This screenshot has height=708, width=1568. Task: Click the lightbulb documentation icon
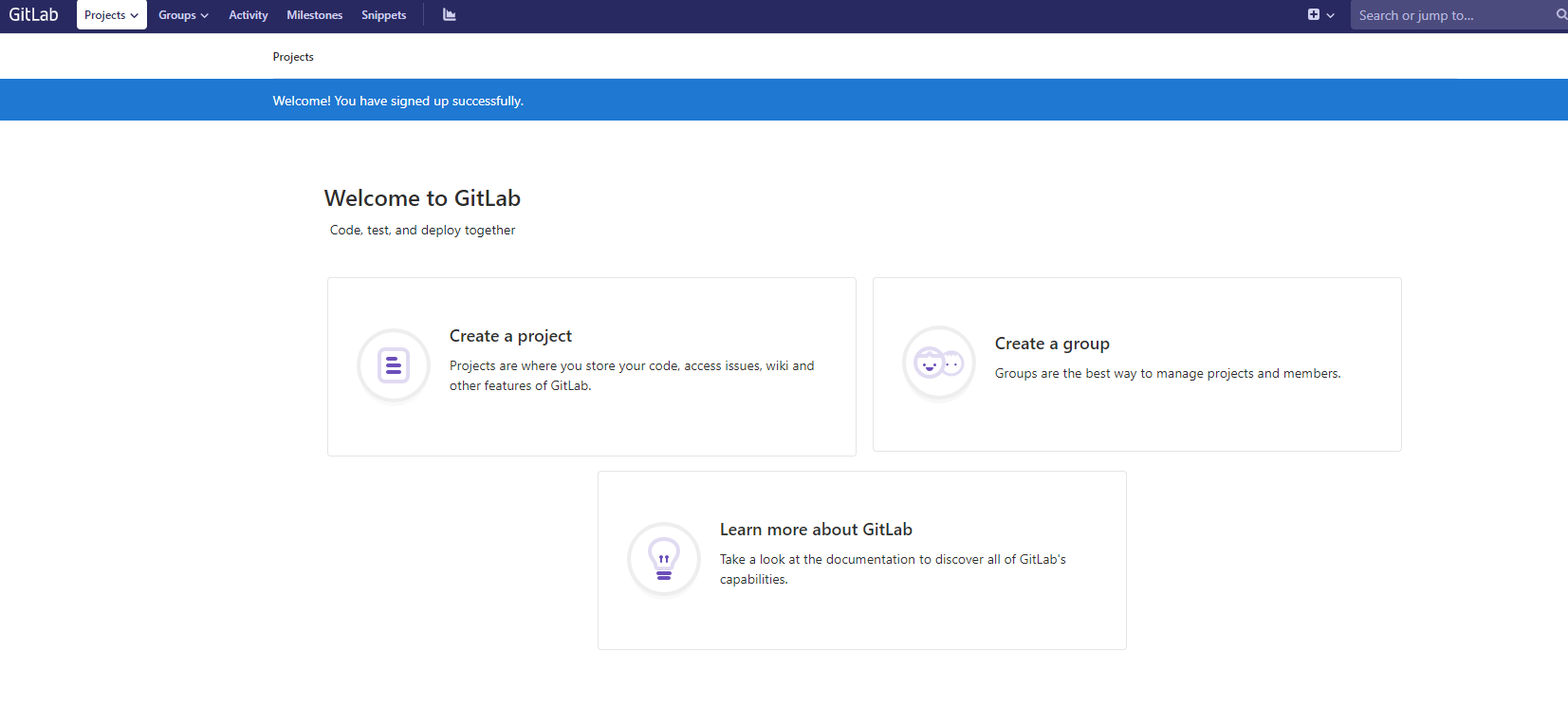(x=664, y=559)
